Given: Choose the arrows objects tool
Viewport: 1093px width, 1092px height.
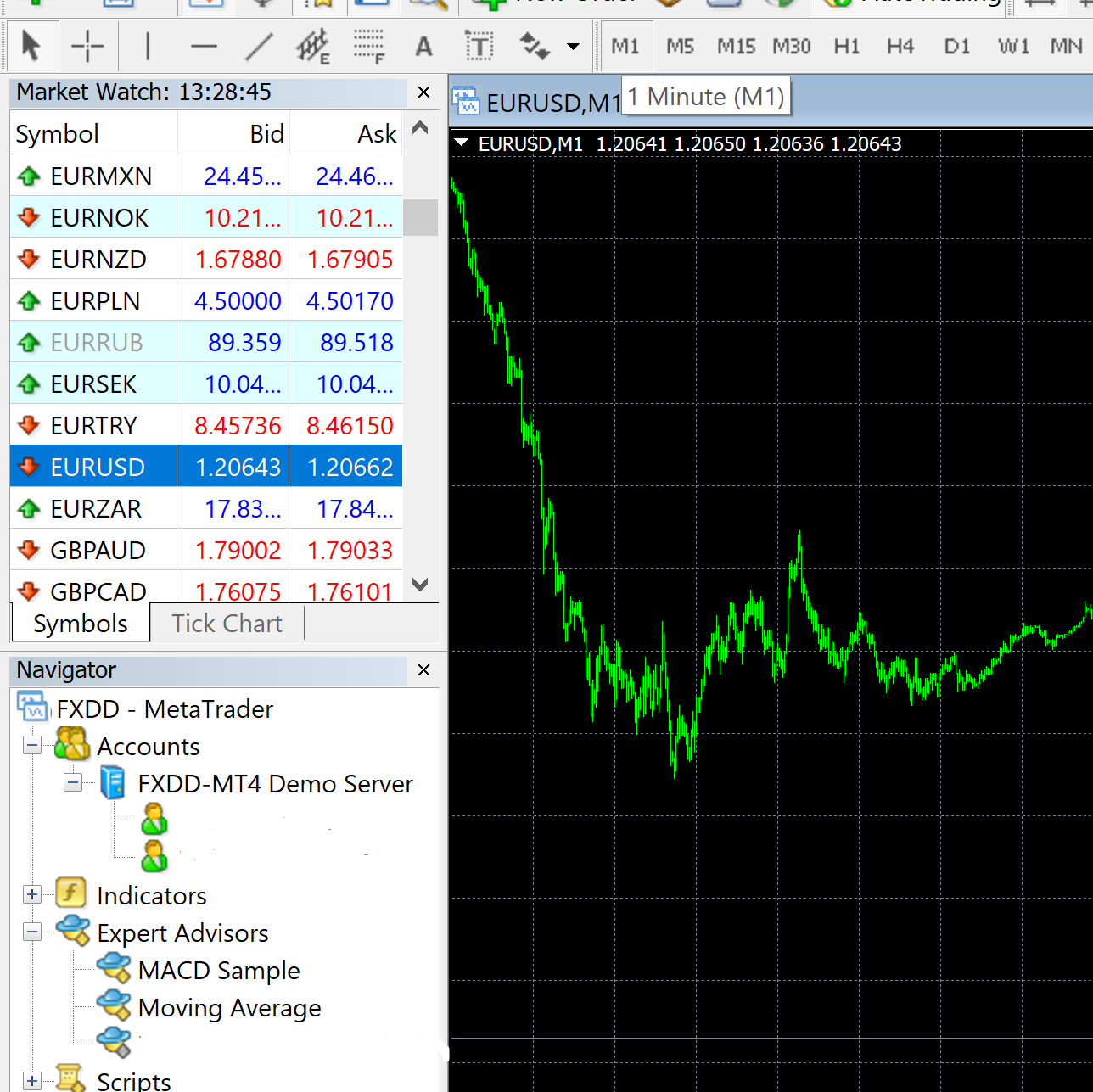Looking at the screenshot, I should coord(535,46).
